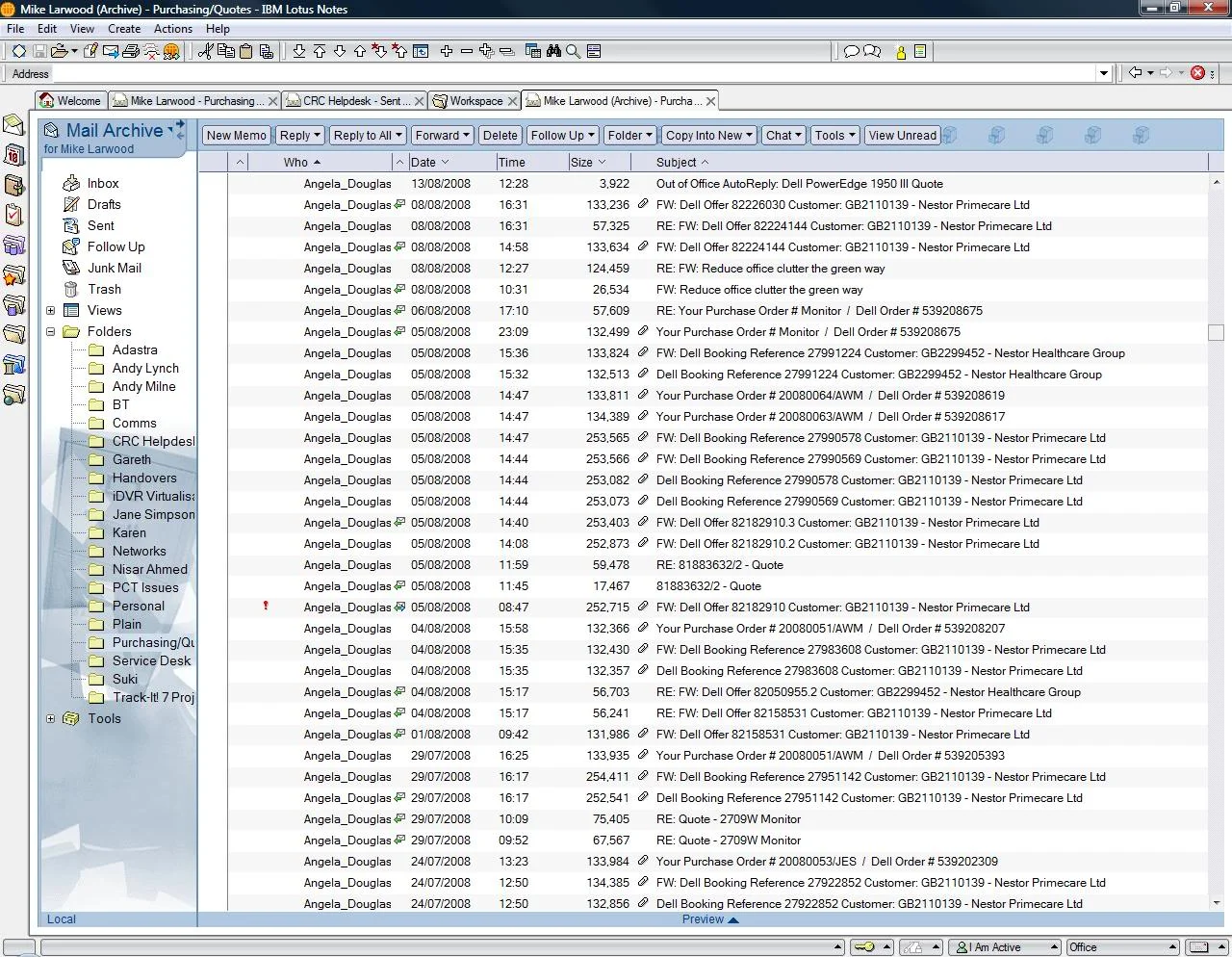Switch to the Welcome tab
The width and height of the screenshot is (1232, 957).
click(70, 101)
